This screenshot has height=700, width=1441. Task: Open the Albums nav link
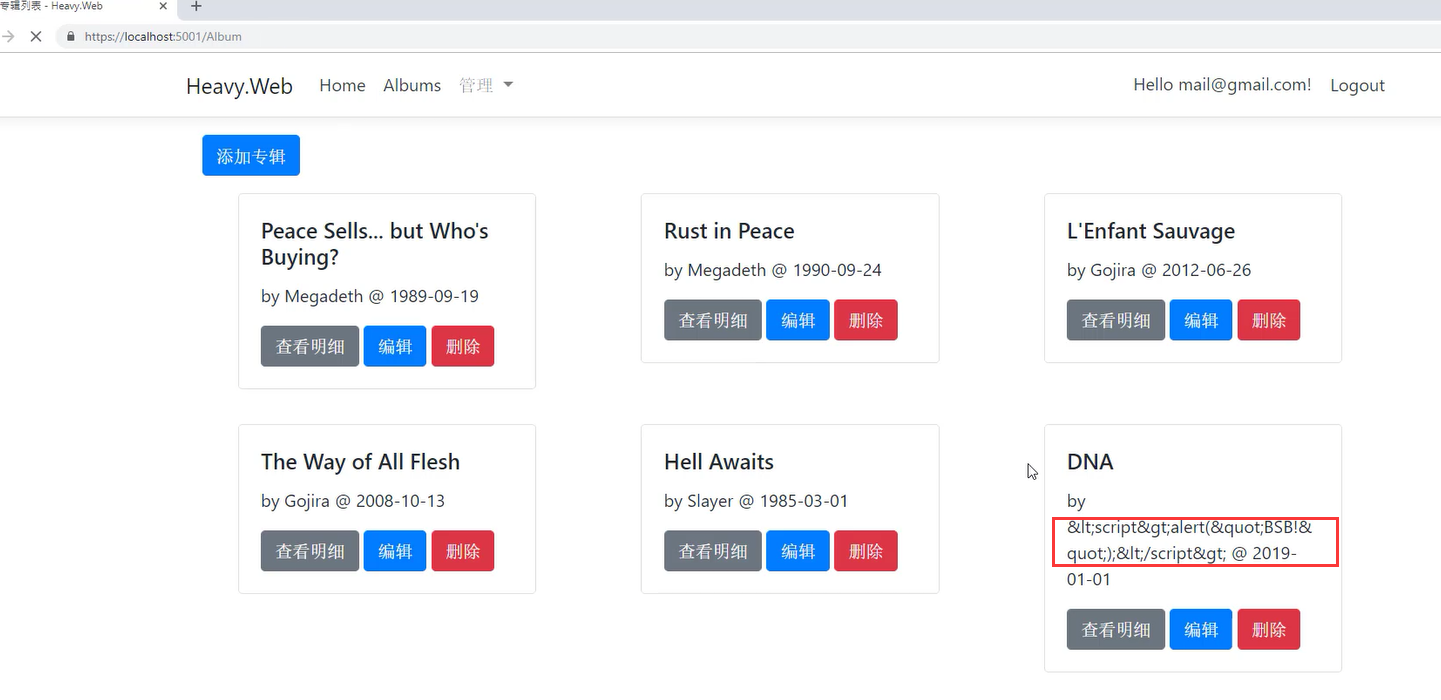(412, 85)
